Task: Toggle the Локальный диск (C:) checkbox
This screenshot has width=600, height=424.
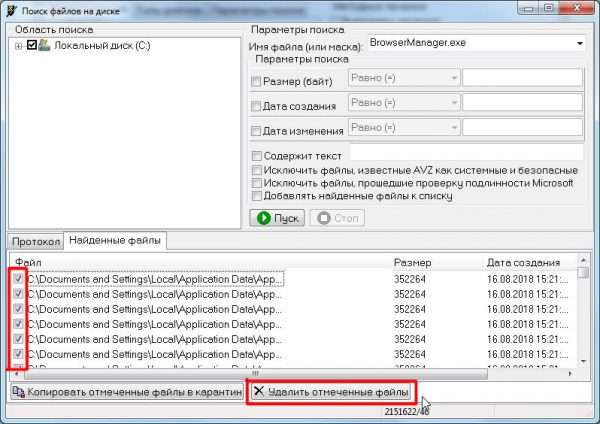Action: [x=32, y=45]
